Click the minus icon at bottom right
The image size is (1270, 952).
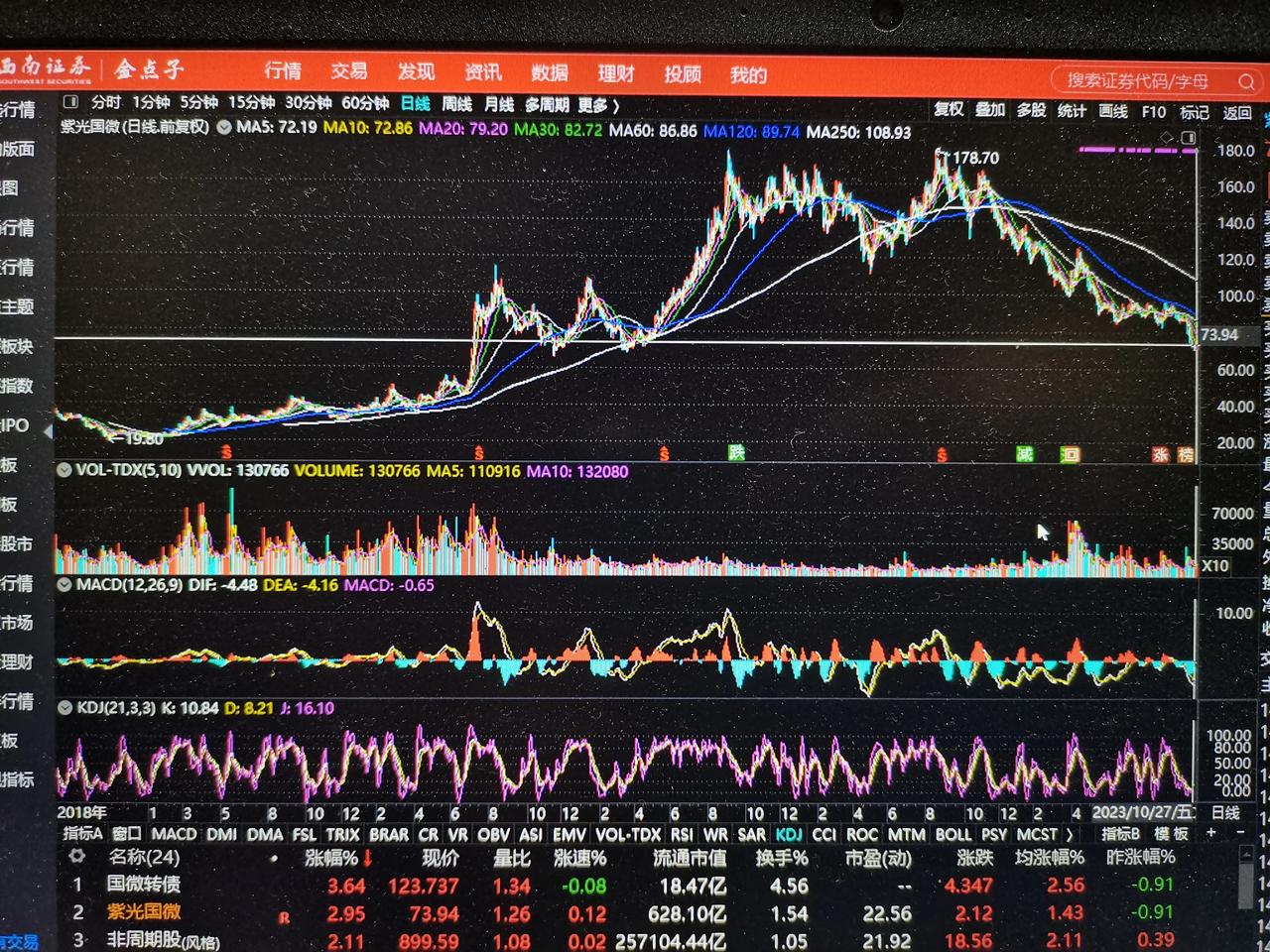click(1241, 833)
